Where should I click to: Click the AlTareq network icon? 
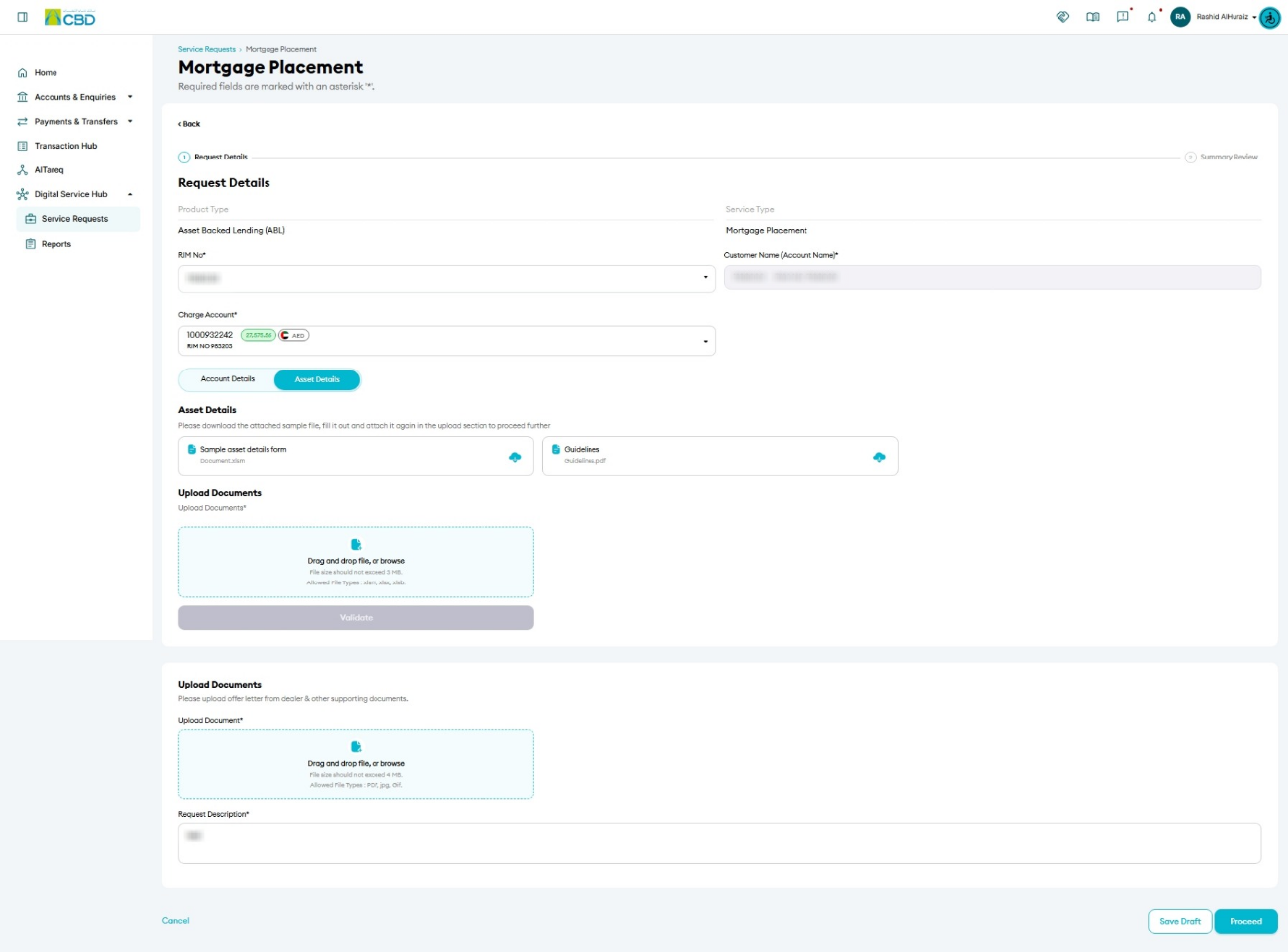pos(23,170)
